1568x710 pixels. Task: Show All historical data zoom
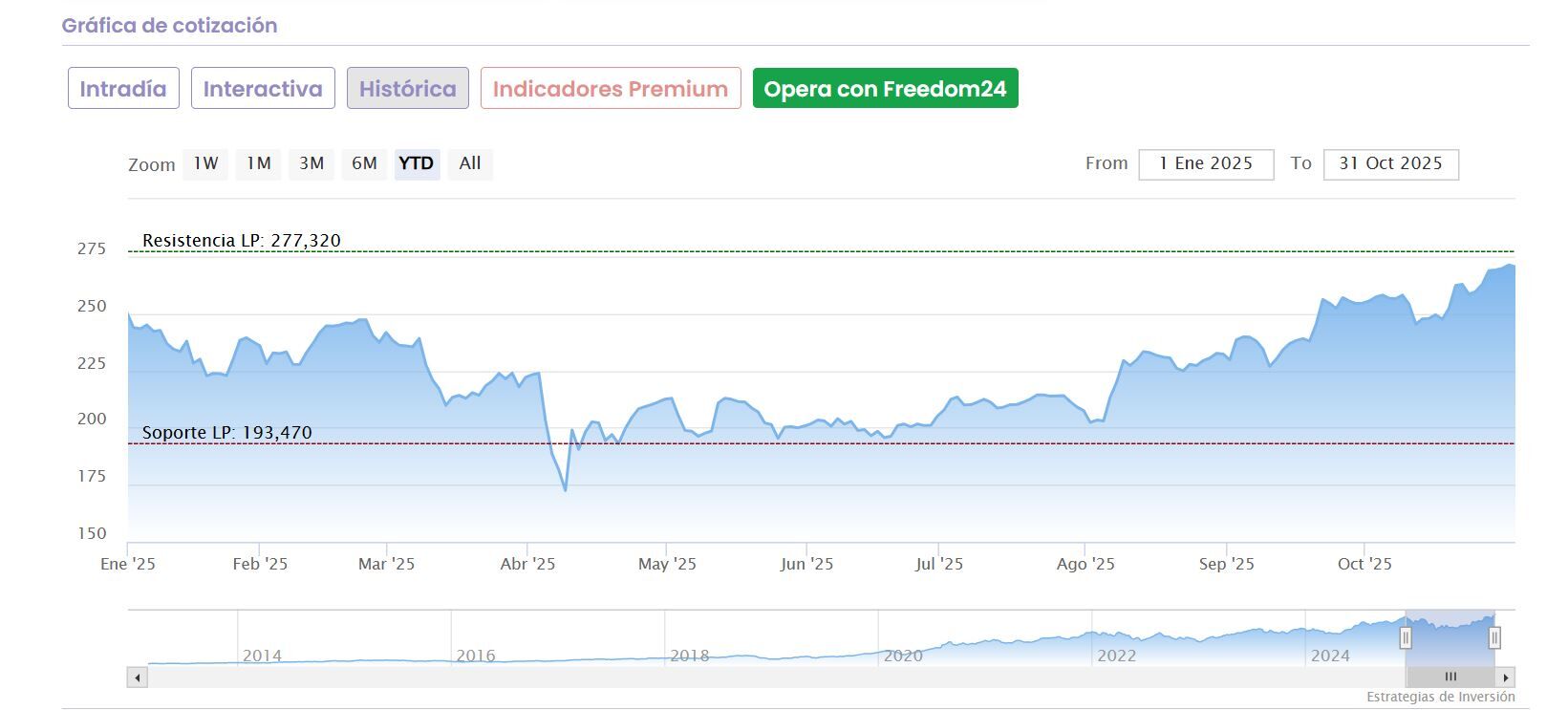coord(469,163)
